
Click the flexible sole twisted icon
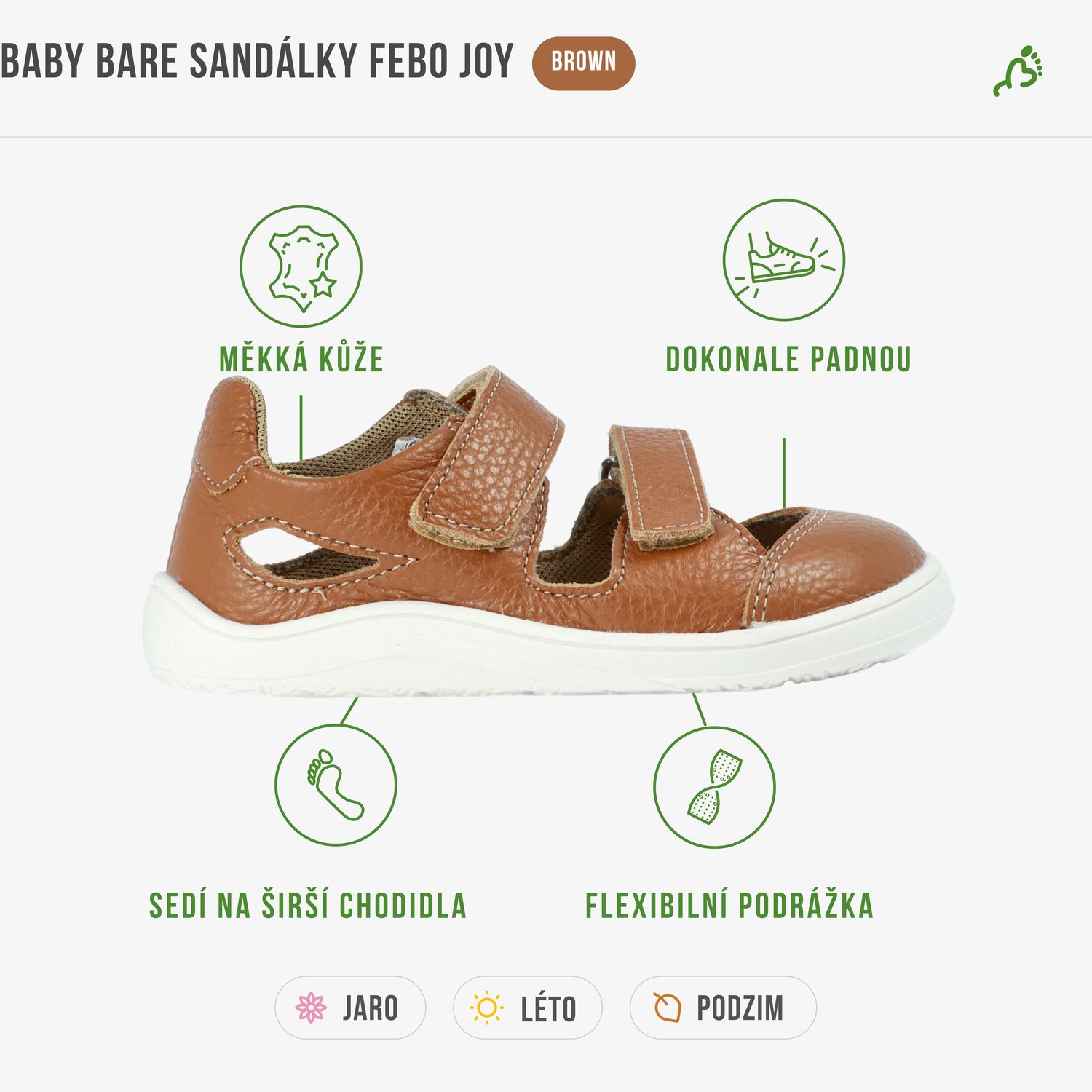click(714, 787)
